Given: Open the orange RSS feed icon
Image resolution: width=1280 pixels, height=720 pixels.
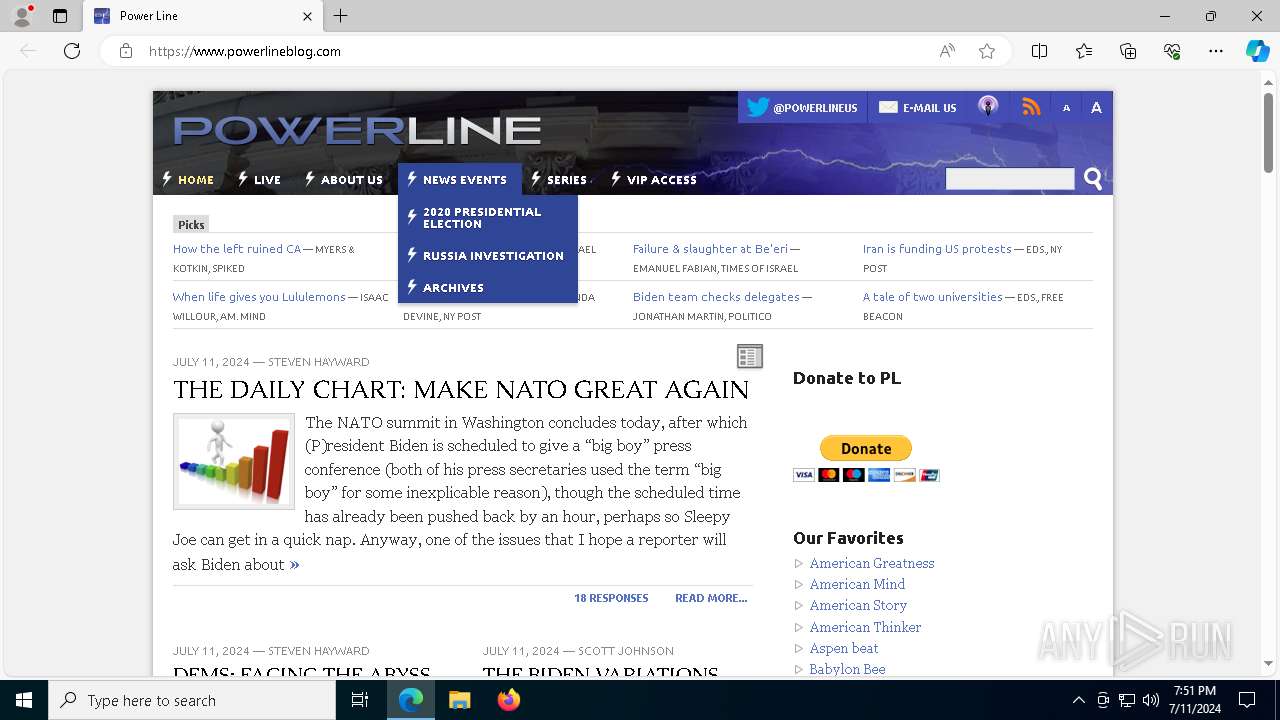Looking at the screenshot, I should (1031, 107).
